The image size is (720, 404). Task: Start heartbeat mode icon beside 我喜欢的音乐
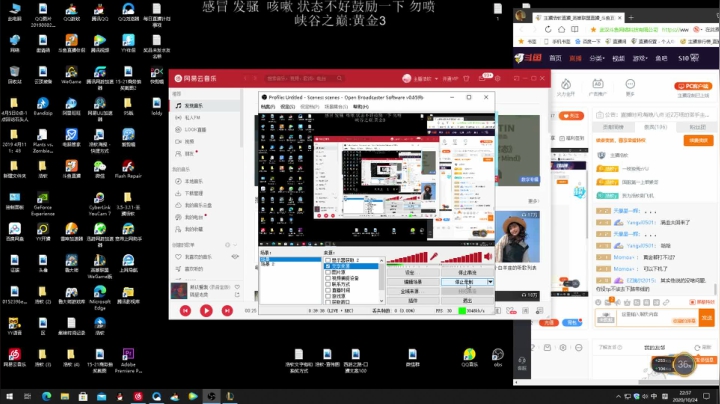[x=235, y=257]
